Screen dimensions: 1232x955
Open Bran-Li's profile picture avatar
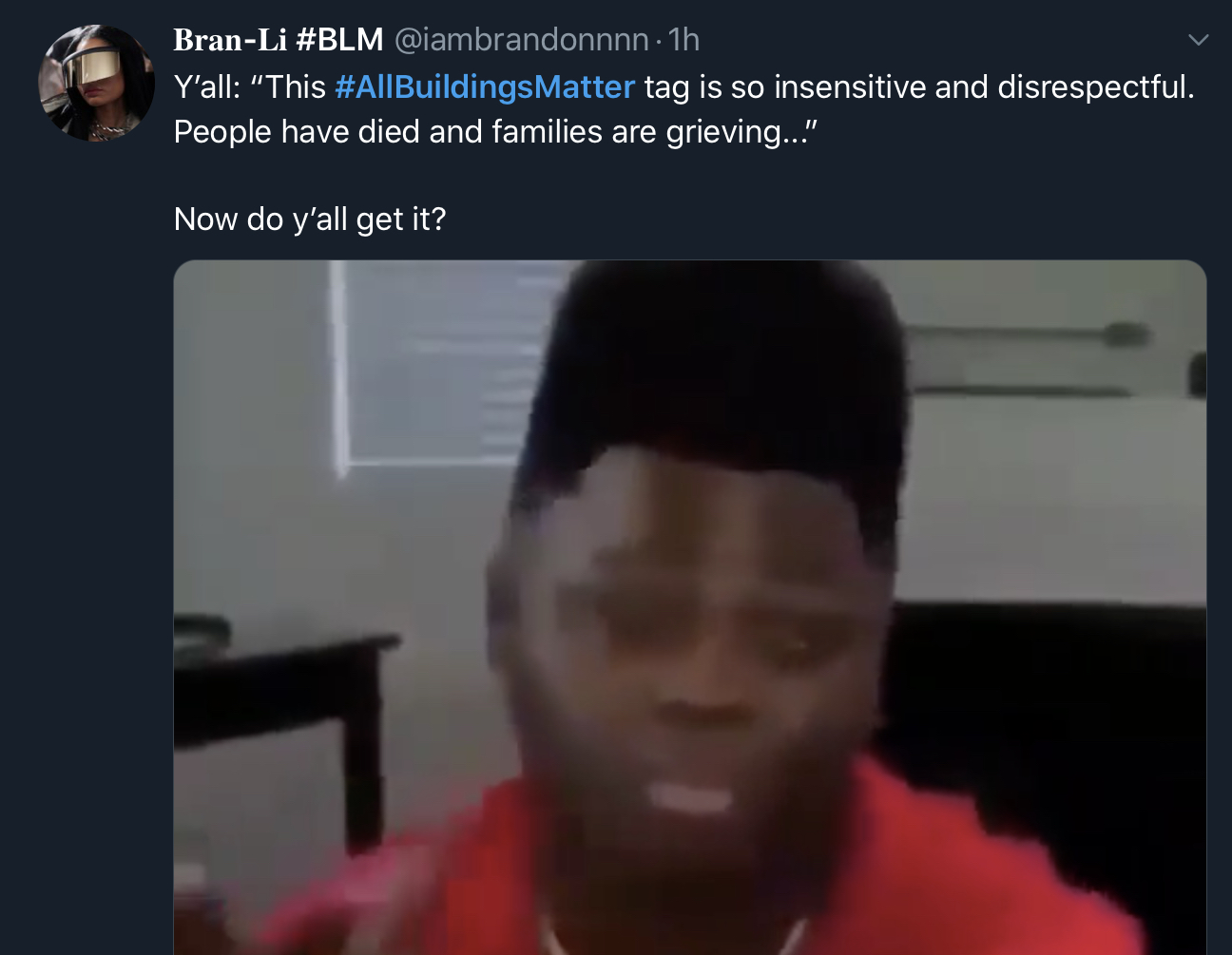[x=96, y=84]
